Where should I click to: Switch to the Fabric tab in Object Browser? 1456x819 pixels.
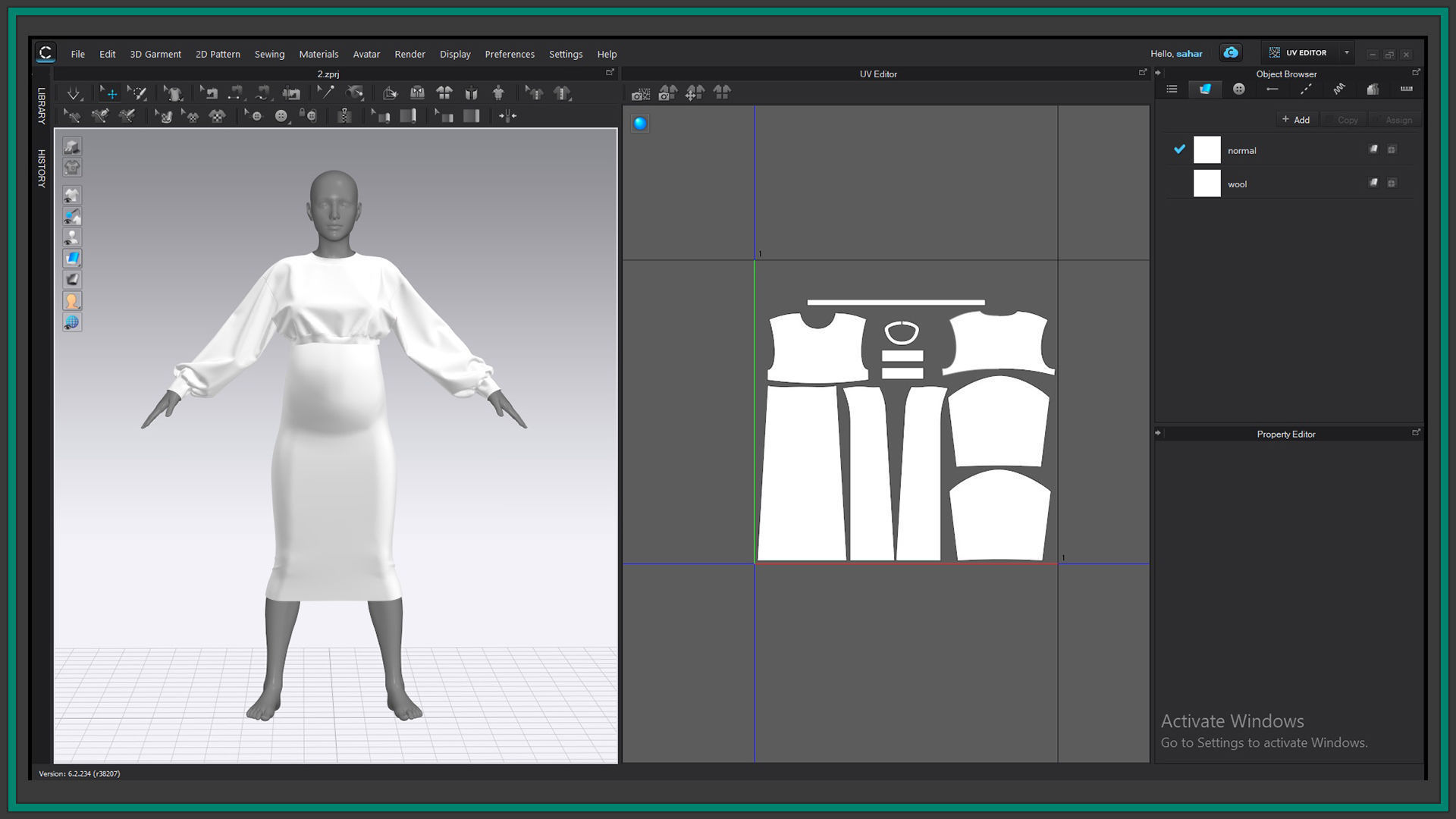click(1205, 89)
